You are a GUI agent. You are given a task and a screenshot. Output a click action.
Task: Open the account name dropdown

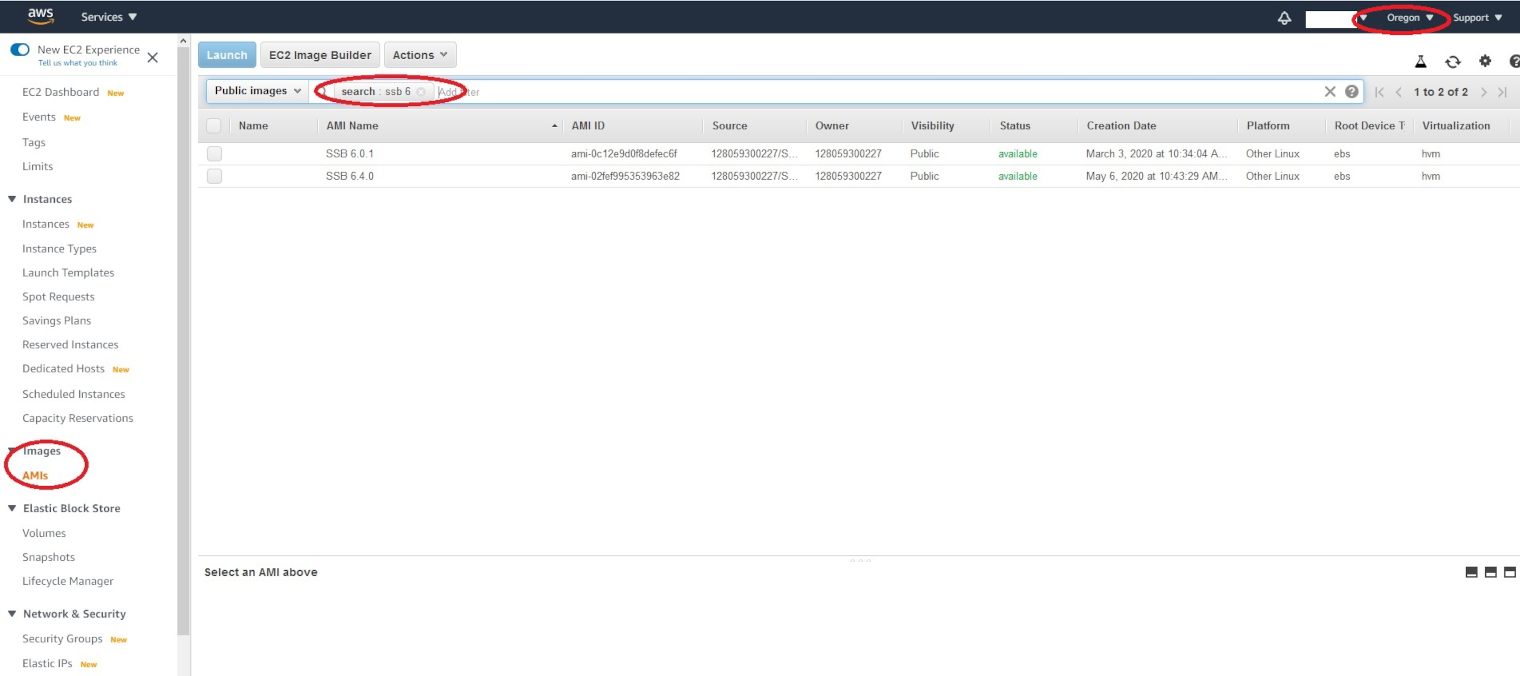(1337, 18)
